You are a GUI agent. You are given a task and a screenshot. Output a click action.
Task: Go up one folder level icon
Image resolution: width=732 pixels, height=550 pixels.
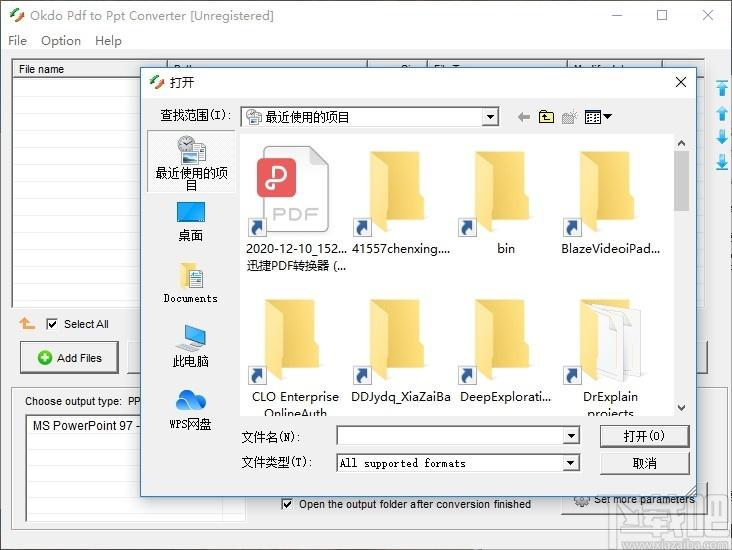(546, 117)
